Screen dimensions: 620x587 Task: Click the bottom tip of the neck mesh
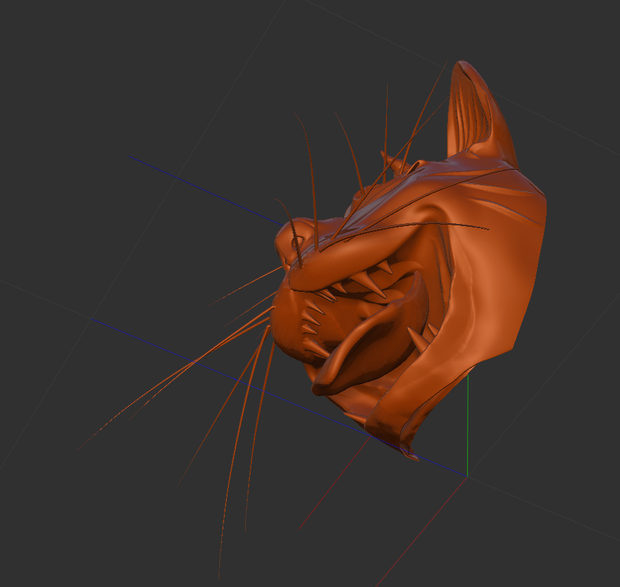click(x=409, y=454)
